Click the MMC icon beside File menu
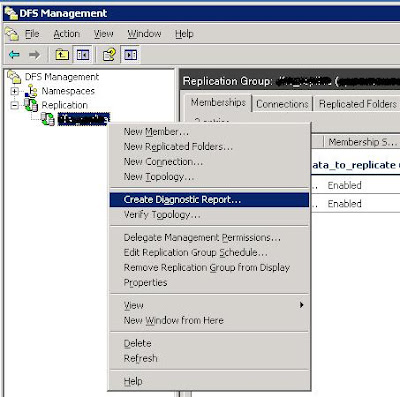Image resolution: width=400 pixels, height=397 pixels. [x=12, y=34]
